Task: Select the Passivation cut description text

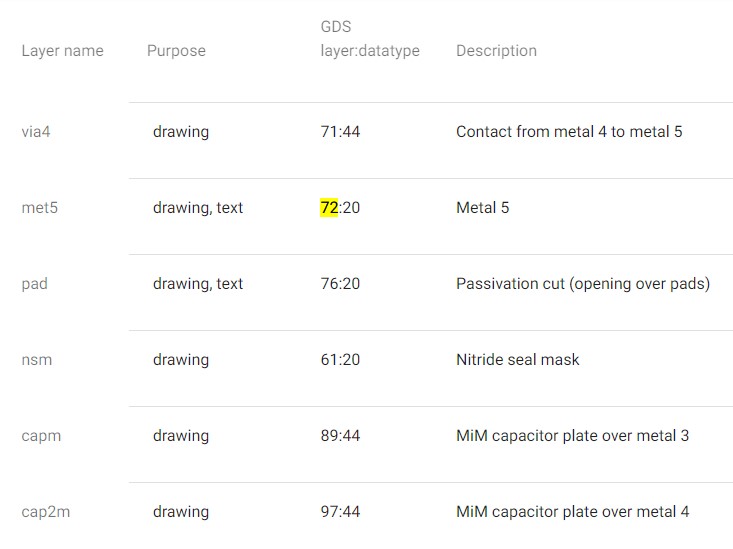Action: pos(583,284)
